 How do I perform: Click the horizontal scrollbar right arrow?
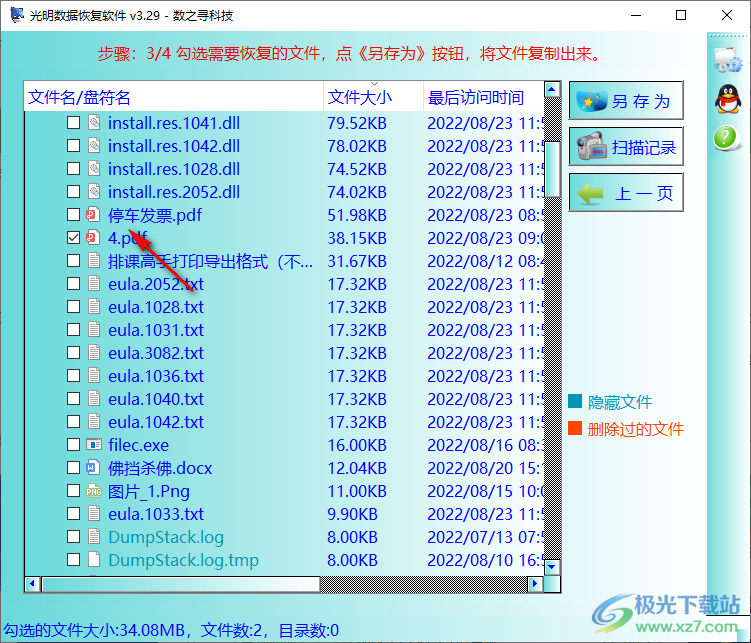coord(535,584)
